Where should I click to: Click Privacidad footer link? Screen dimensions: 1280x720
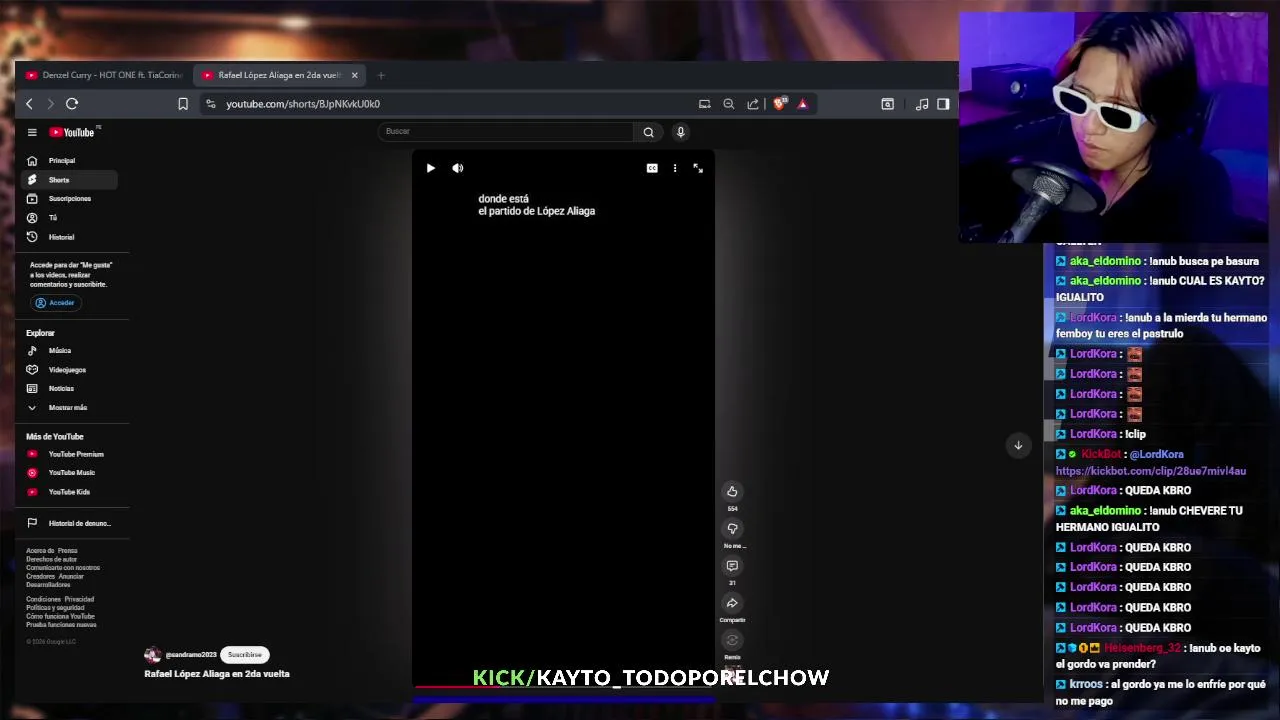point(79,599)
